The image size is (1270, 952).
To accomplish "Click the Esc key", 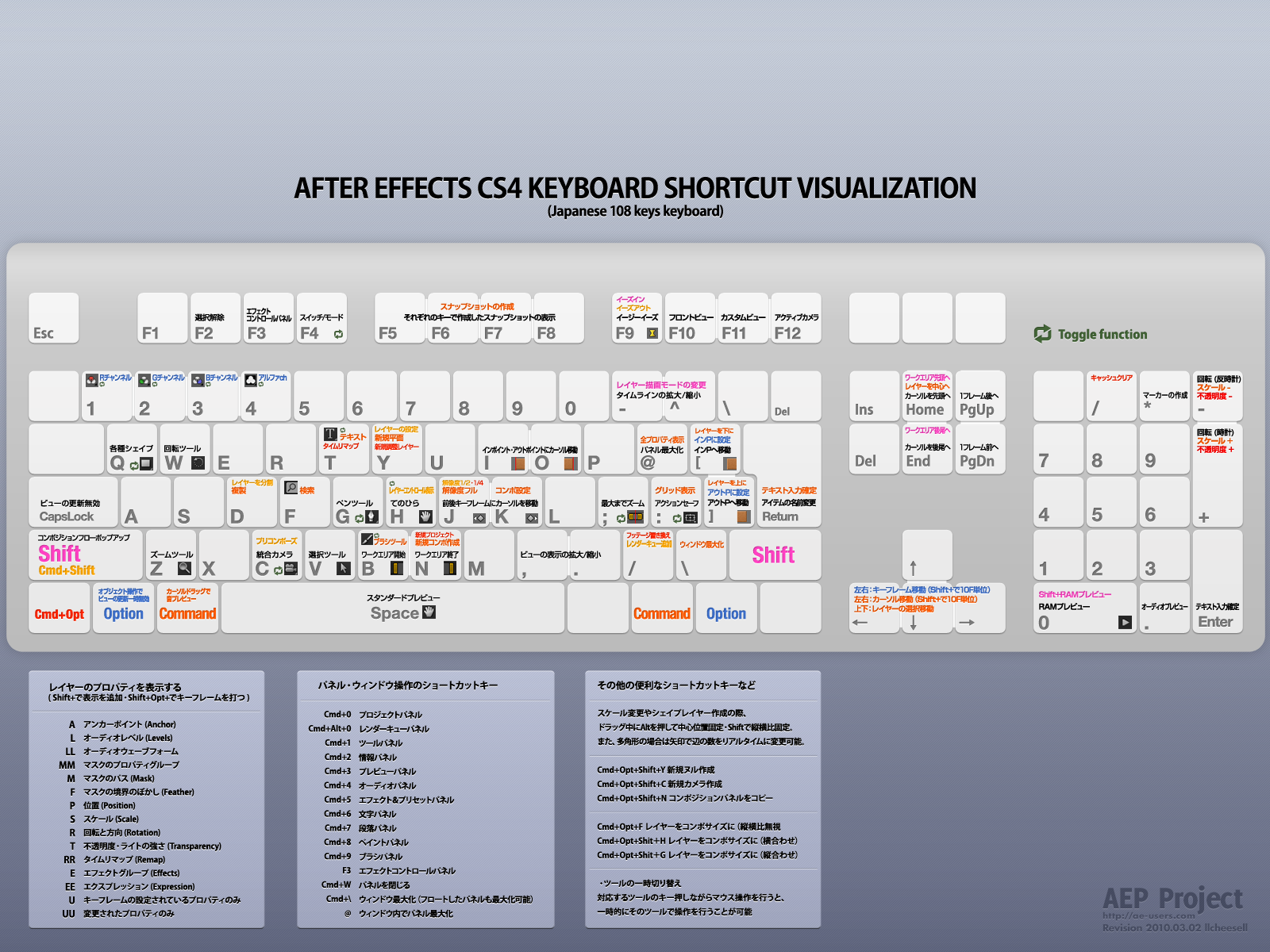I will 54,318.
